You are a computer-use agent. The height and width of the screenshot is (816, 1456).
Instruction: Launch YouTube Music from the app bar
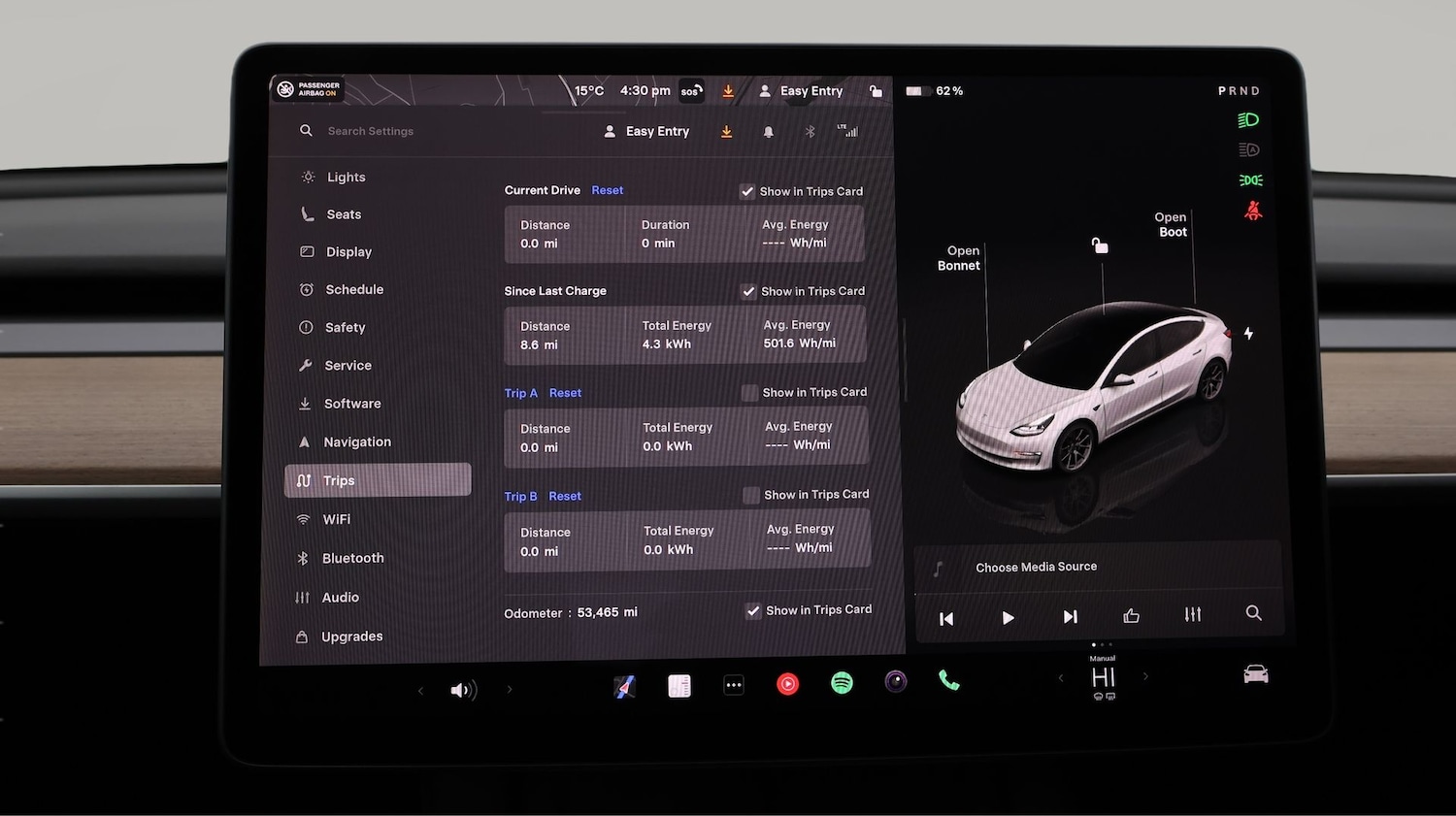[787, 683]
